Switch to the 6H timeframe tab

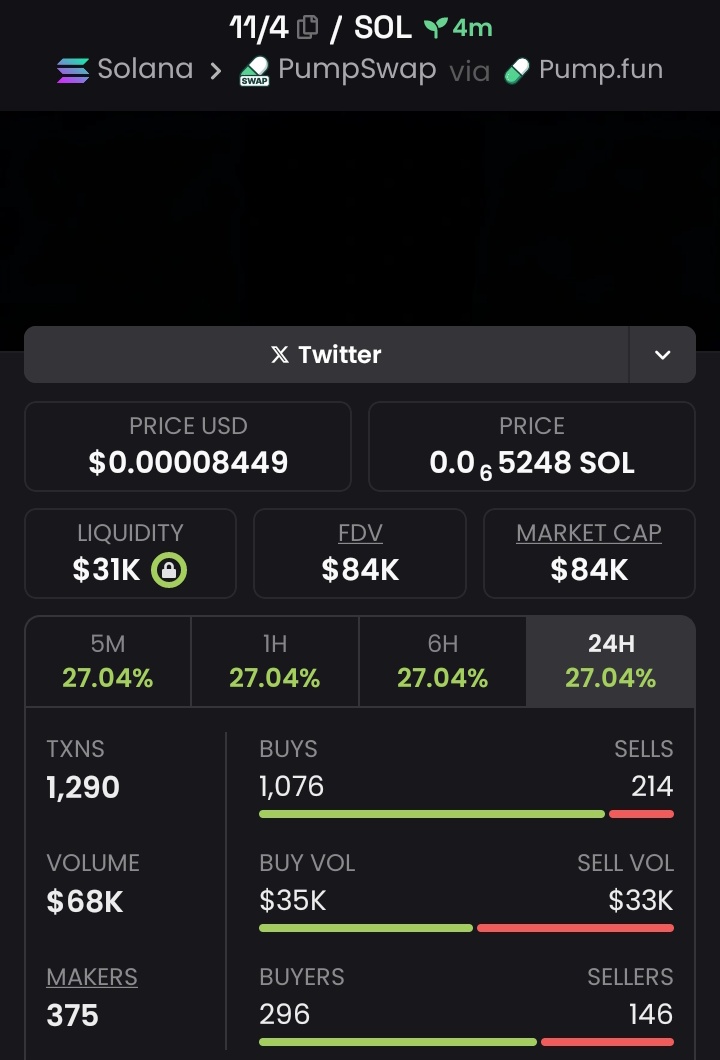tap(442, 662)
